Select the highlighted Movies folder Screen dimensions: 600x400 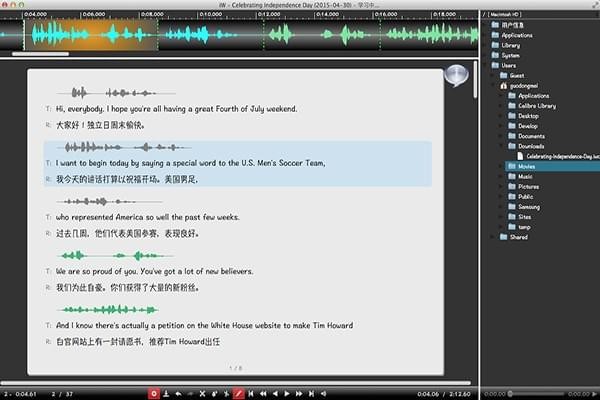click(553, 167)
